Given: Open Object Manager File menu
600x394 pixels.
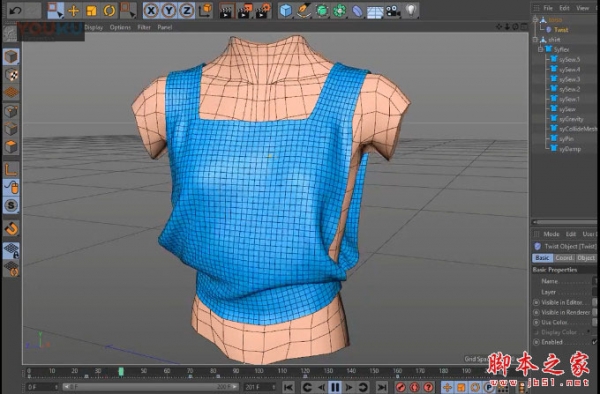Looking at the screenshot, I should point(548,8).
